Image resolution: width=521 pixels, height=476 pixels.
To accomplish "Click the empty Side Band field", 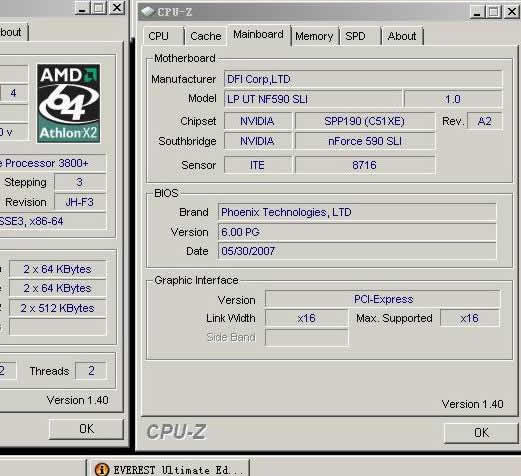I will coord(306,337).
